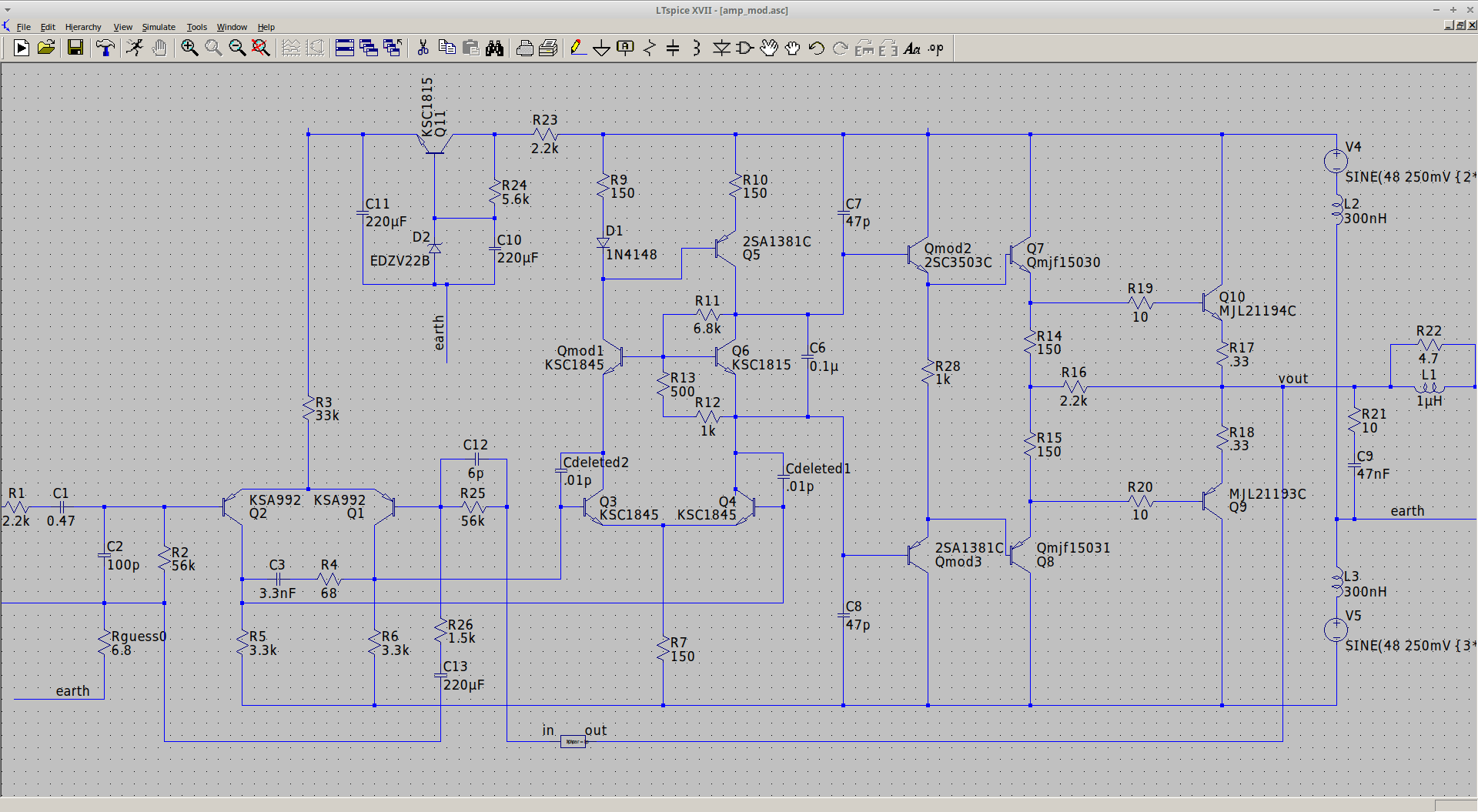1478x812 pixels.
Task: Open the Hierarchy menu
Action: pyautogui.click(x=83, y=27)
